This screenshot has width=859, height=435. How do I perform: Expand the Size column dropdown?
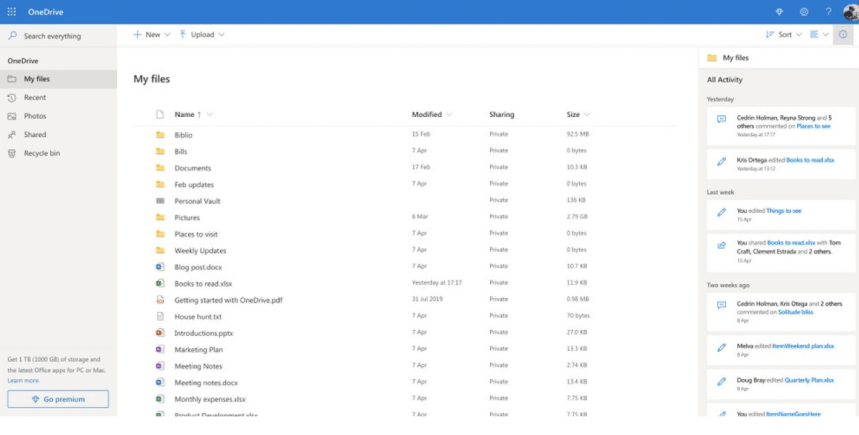pyautogui.click(x=587, y=115)
